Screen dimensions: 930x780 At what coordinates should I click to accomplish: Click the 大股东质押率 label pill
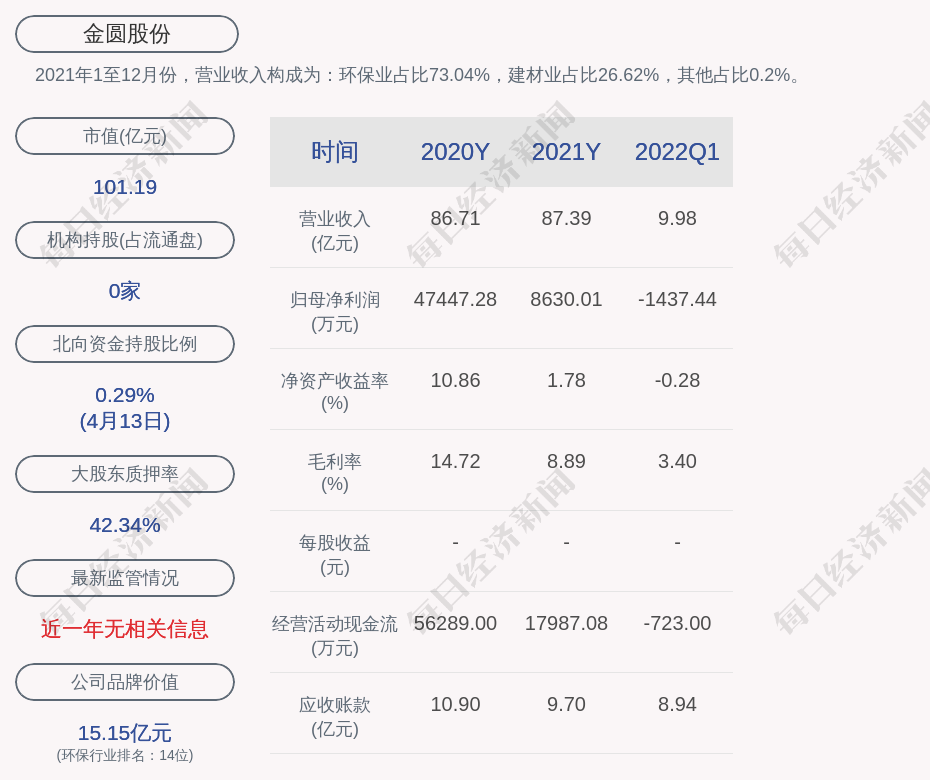click(125, 474)
